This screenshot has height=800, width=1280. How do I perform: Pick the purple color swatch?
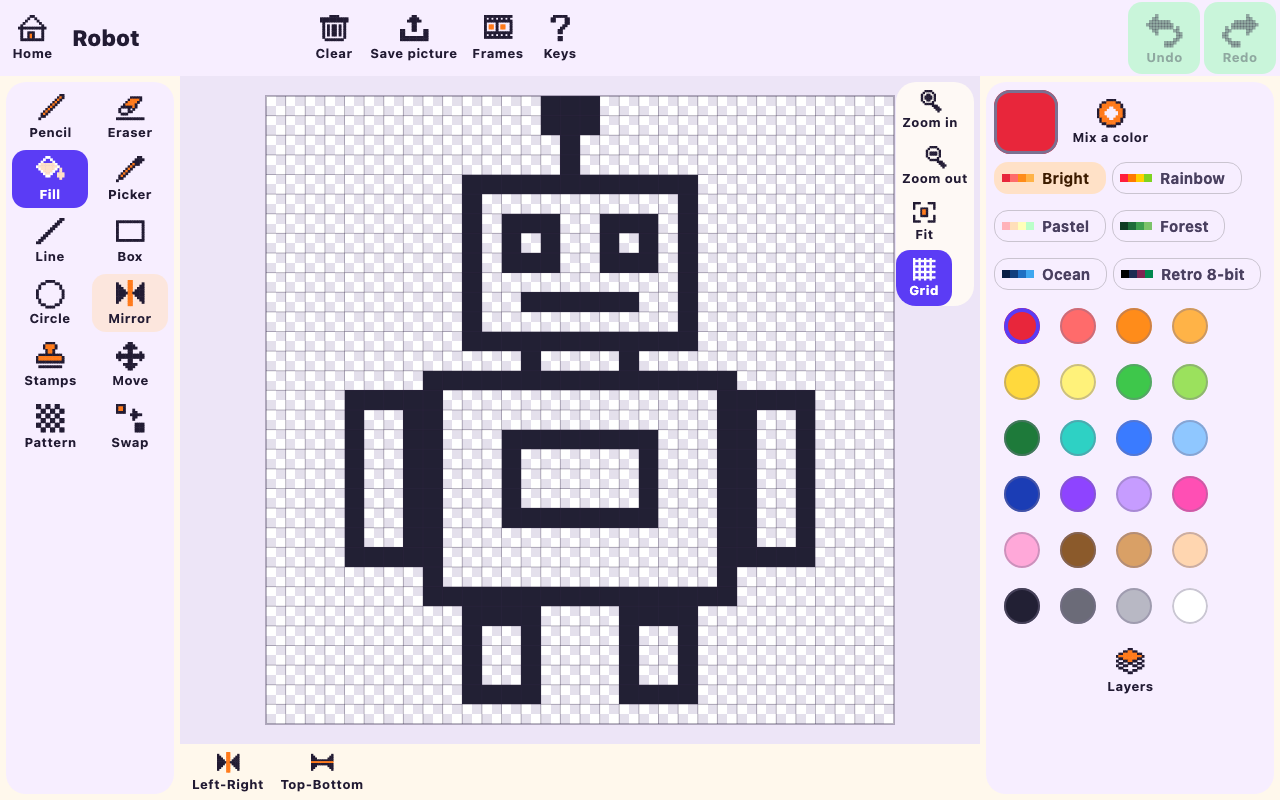pos(1078,494)
